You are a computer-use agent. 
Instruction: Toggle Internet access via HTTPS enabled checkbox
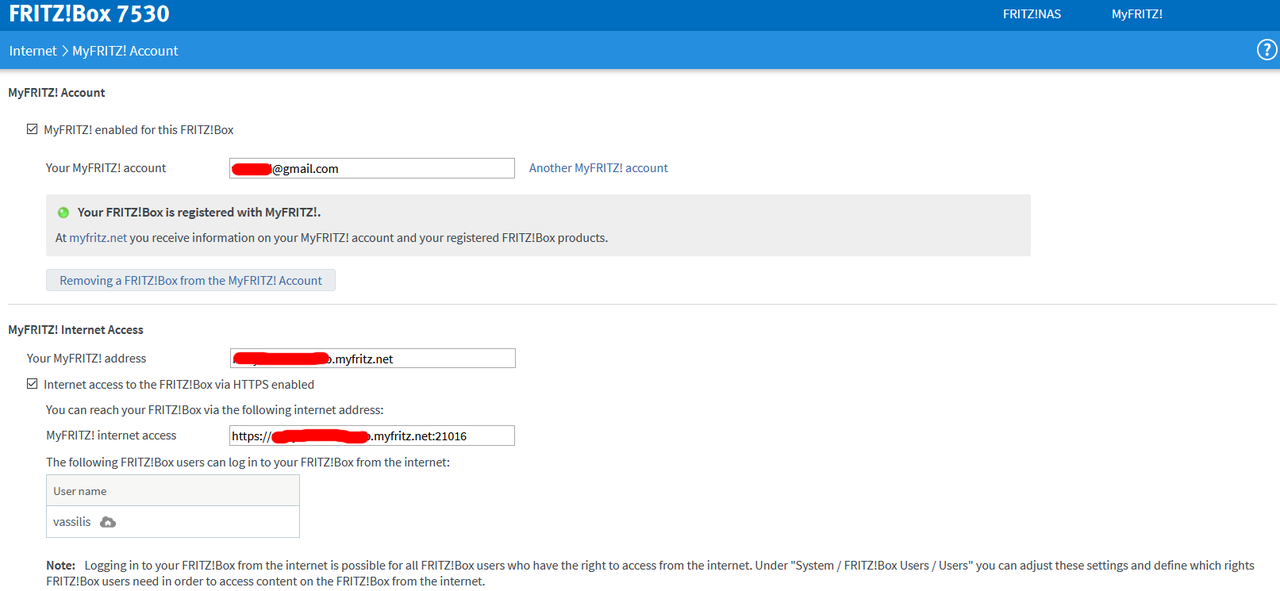pos(32,384)
